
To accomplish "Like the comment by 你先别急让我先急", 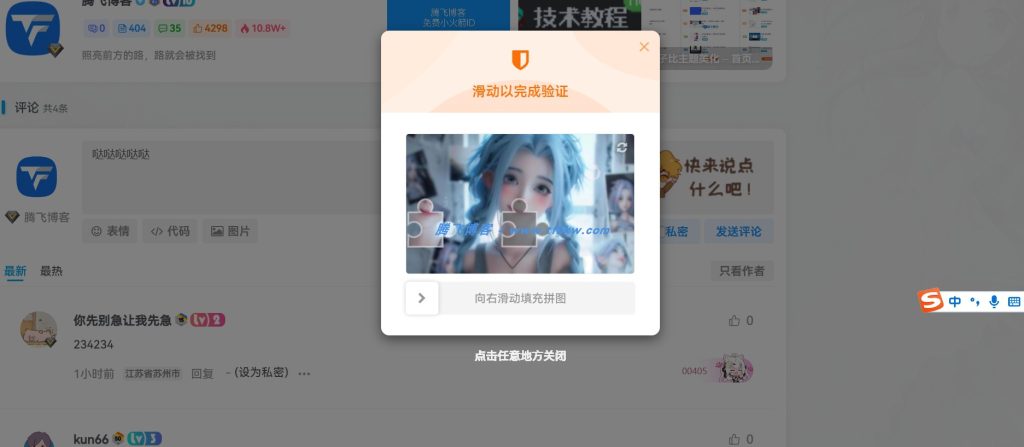I will (x=735, y=321).
